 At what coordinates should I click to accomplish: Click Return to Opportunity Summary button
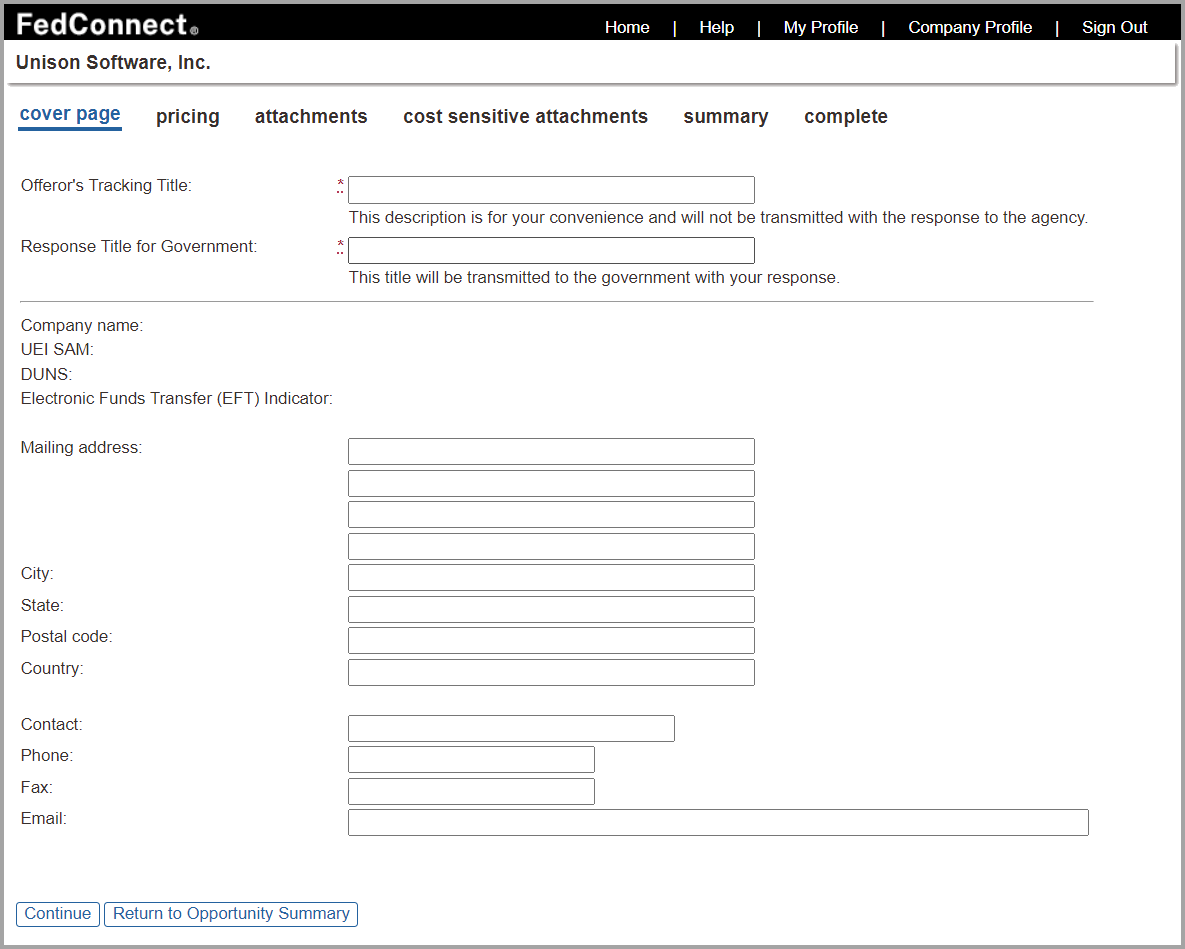[231, 914]
